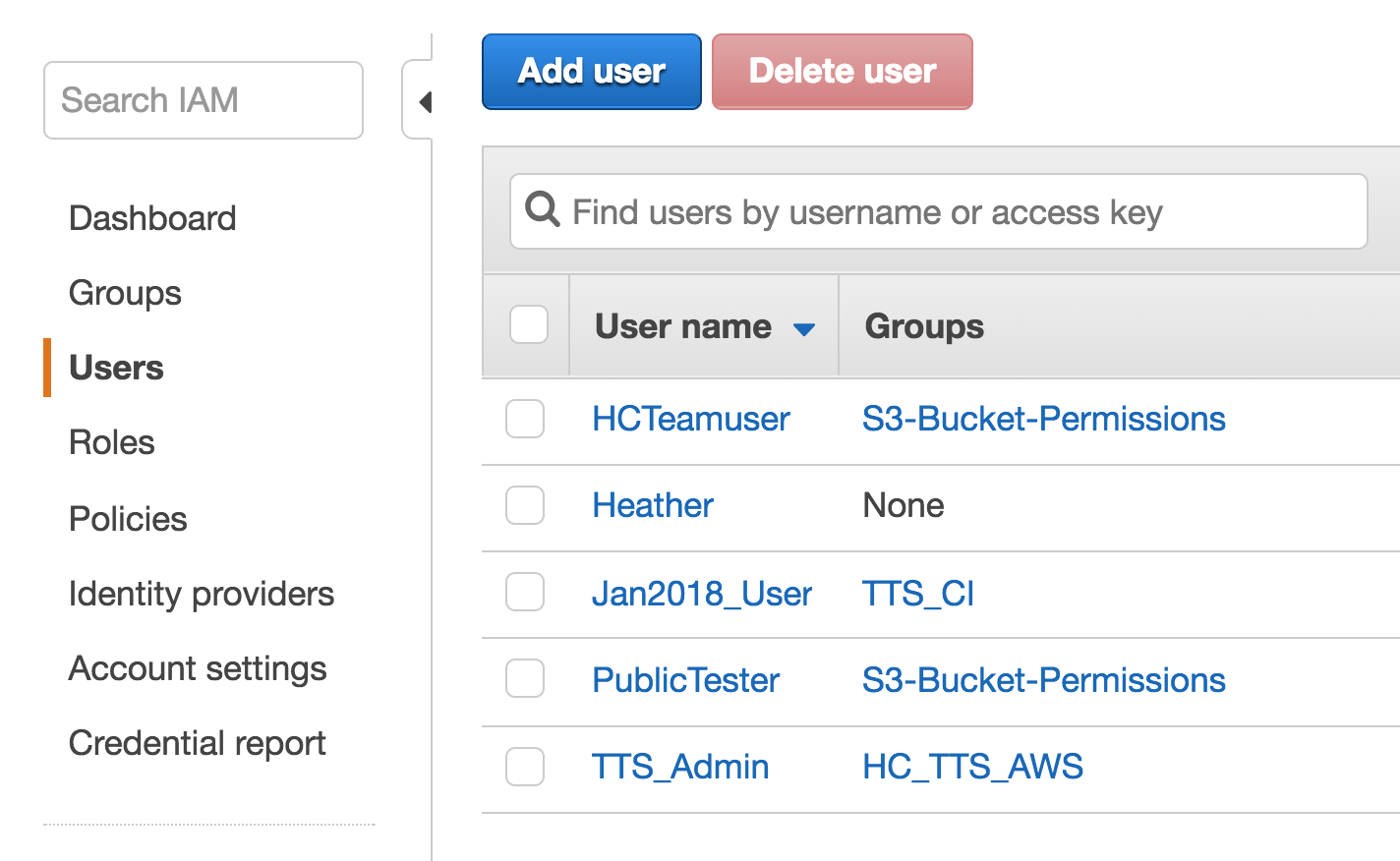
Task: Select the Heather row checkbox
Action: 525,505
